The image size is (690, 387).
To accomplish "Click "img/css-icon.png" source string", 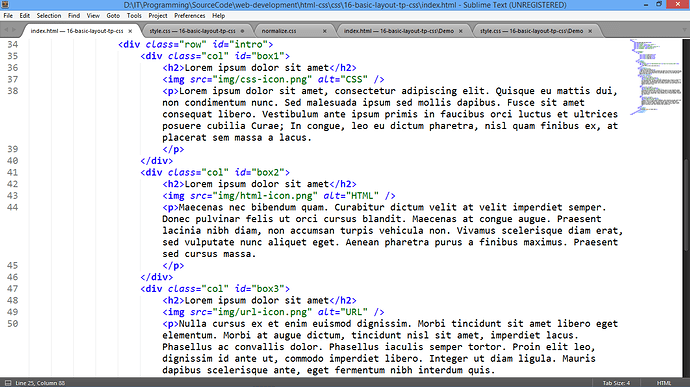I will coord(262,79).
